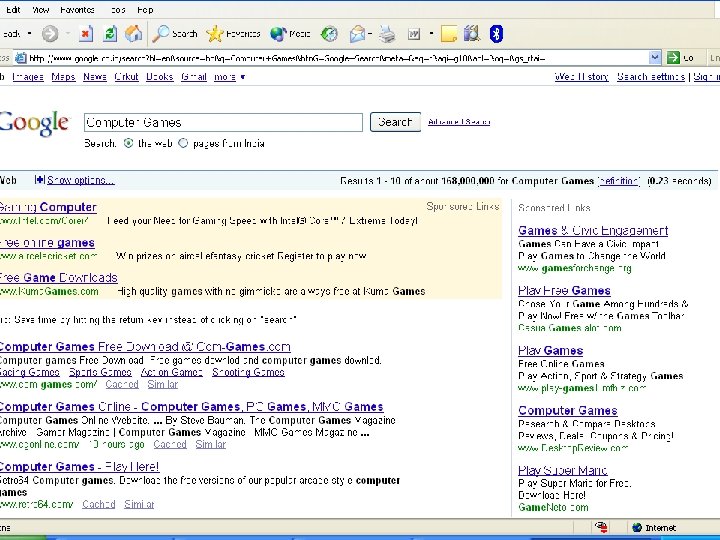
Task: Click the Forward arrow toolbar button
Action: pyautogui.click(x=50, y=34)
